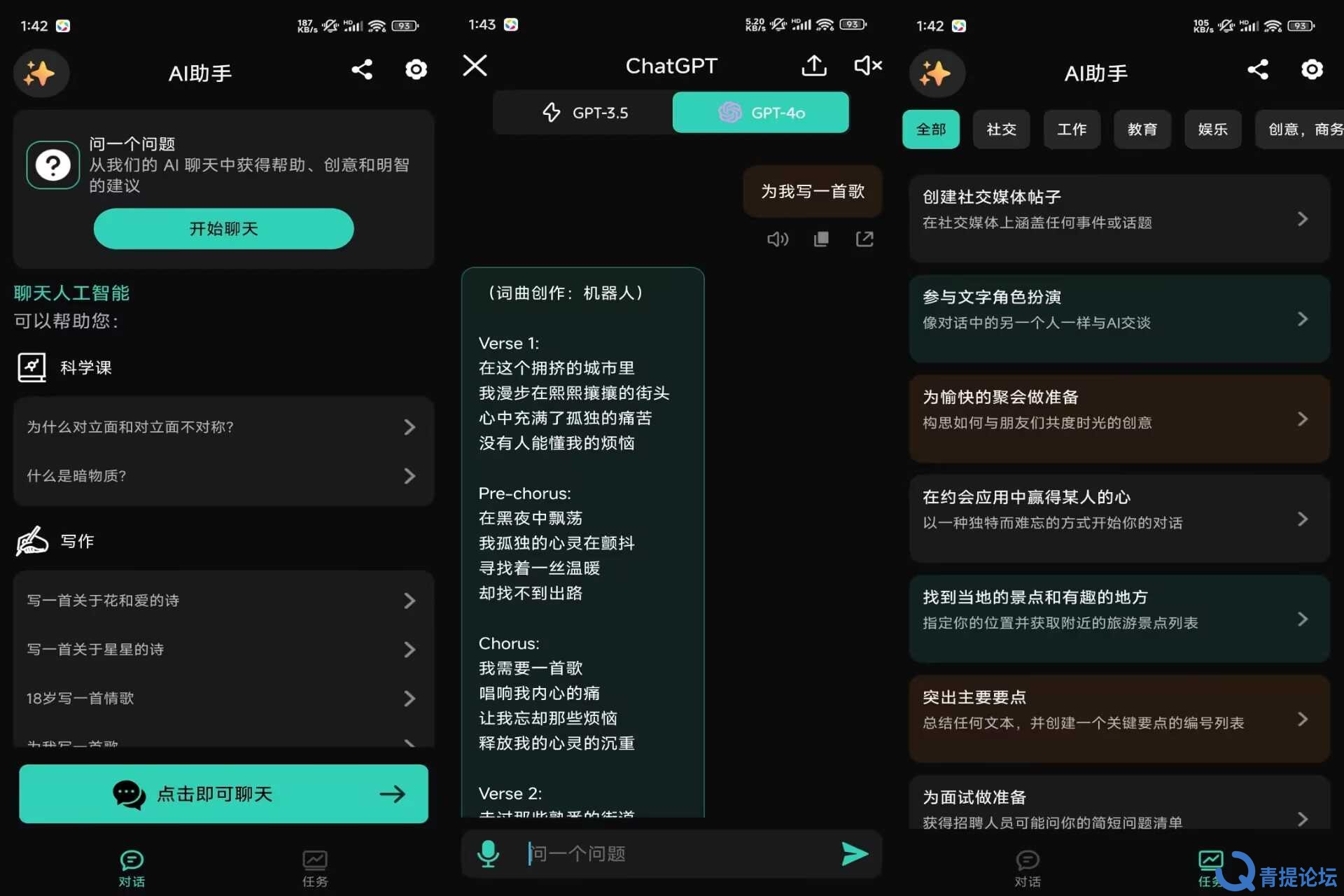Tap the 开始聊天 button

(x=224, y=229)
